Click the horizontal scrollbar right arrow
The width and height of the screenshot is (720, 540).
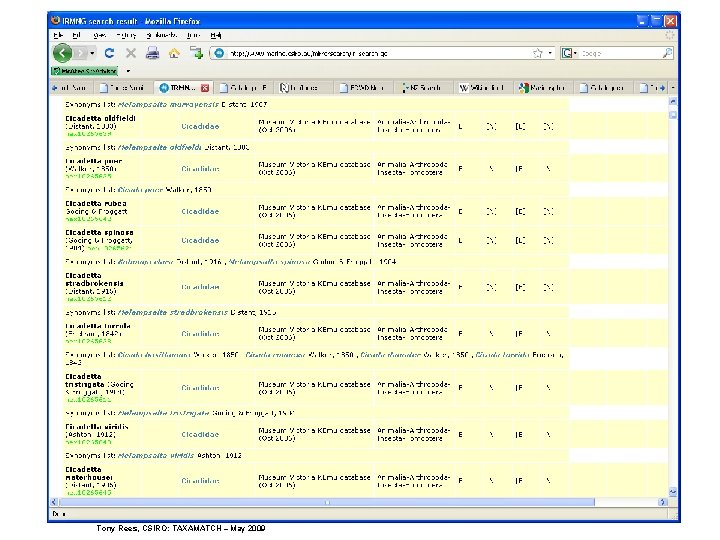point(662,502)
